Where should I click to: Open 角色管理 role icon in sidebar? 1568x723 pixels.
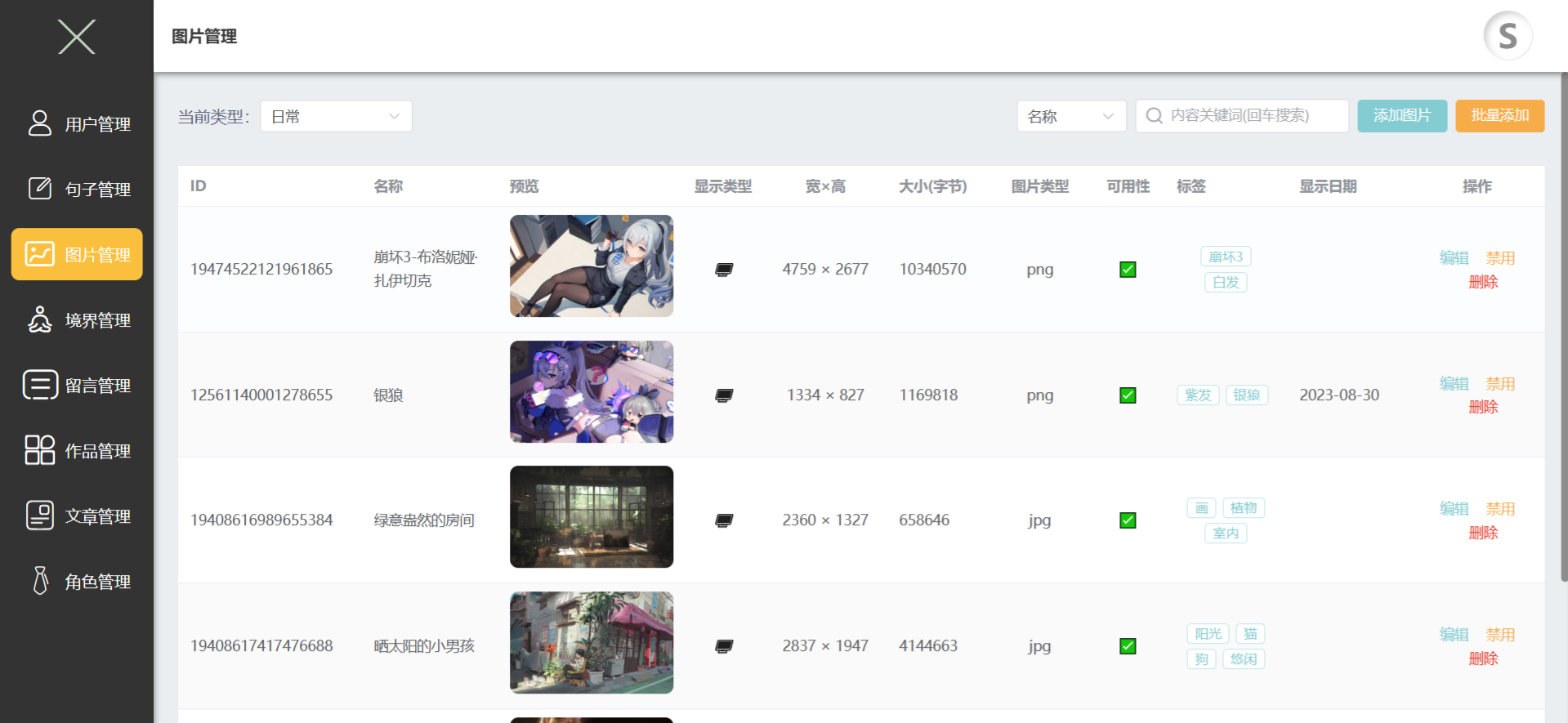click(40, 581)
